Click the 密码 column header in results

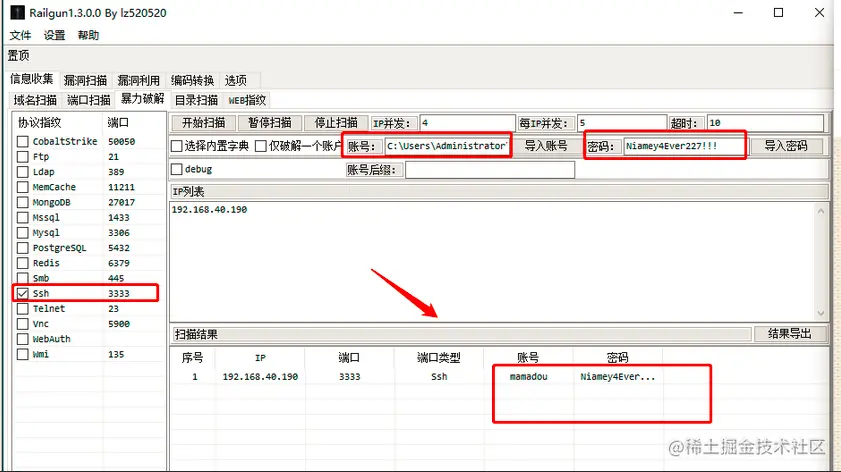(617, 358)
